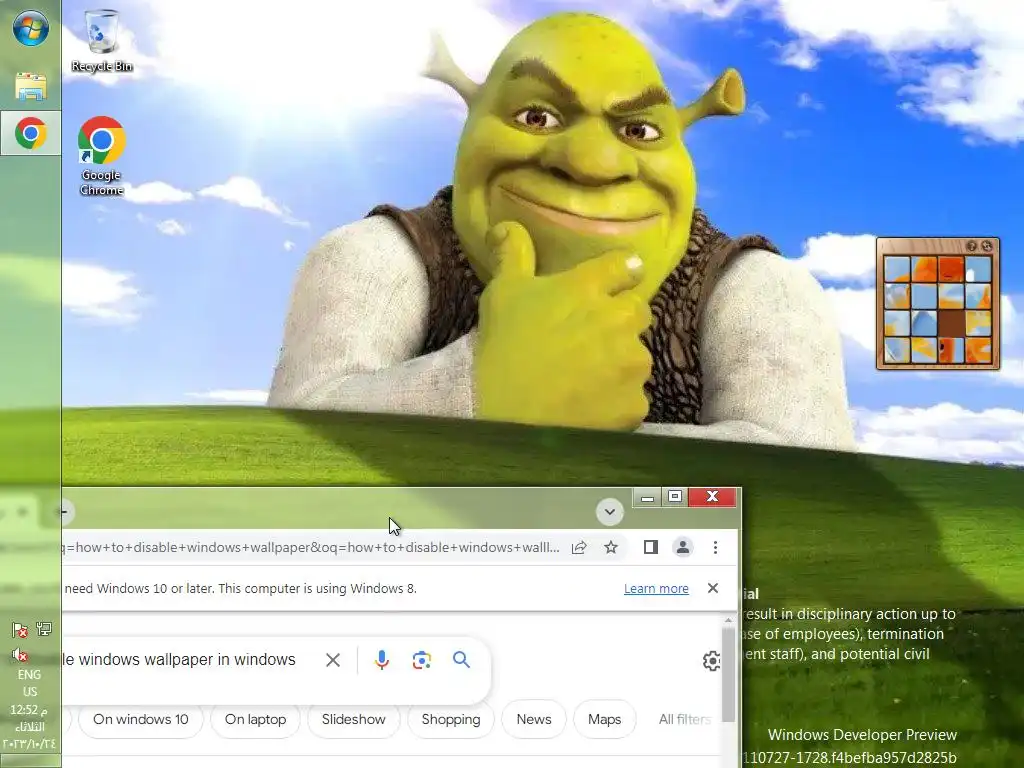Open the Start orb on the taskbar
The width and height of the screenshot is (1024, 768).
[x=30, y=28]
